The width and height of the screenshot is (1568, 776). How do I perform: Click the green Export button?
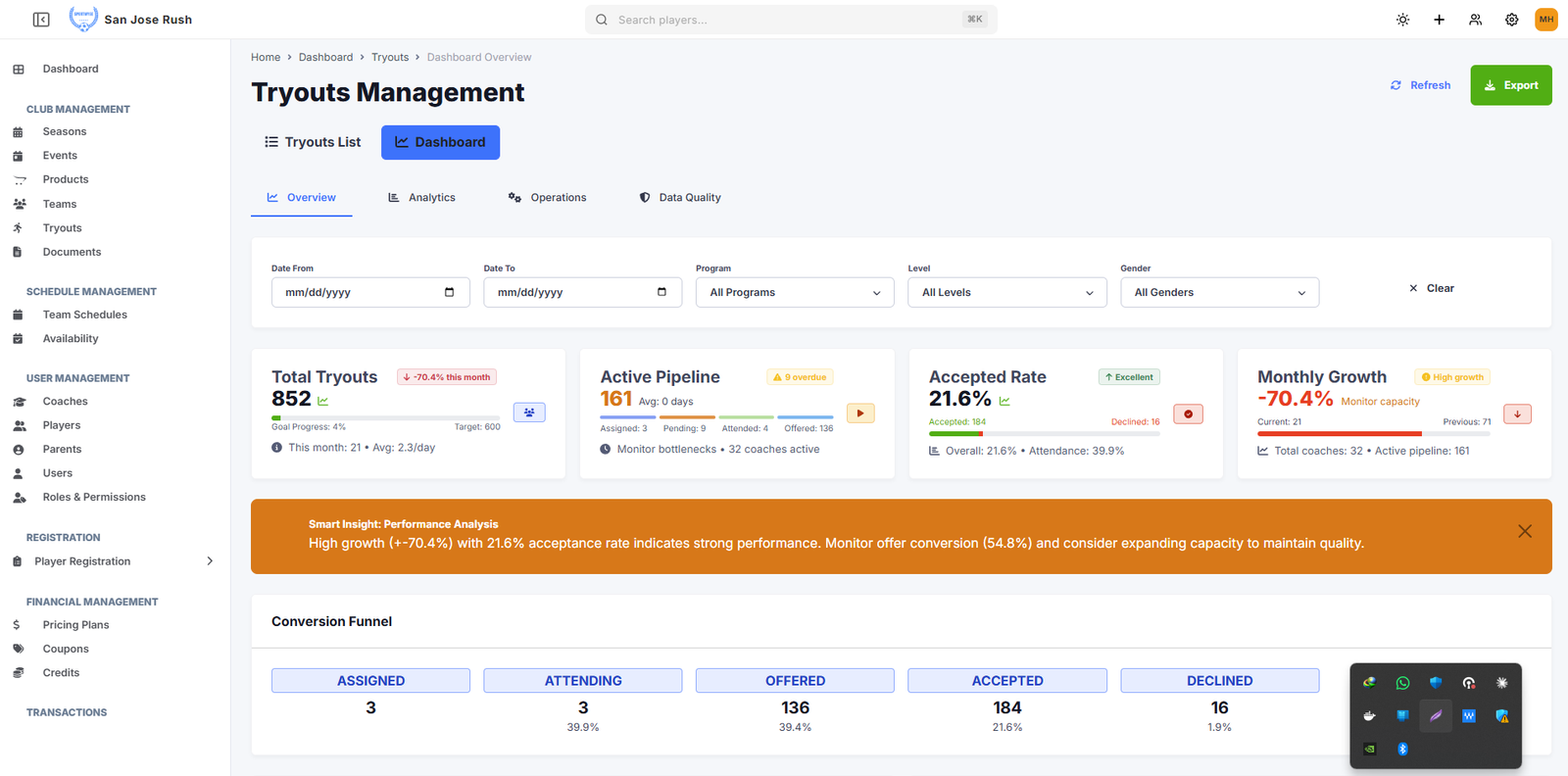coord(1510,85)
